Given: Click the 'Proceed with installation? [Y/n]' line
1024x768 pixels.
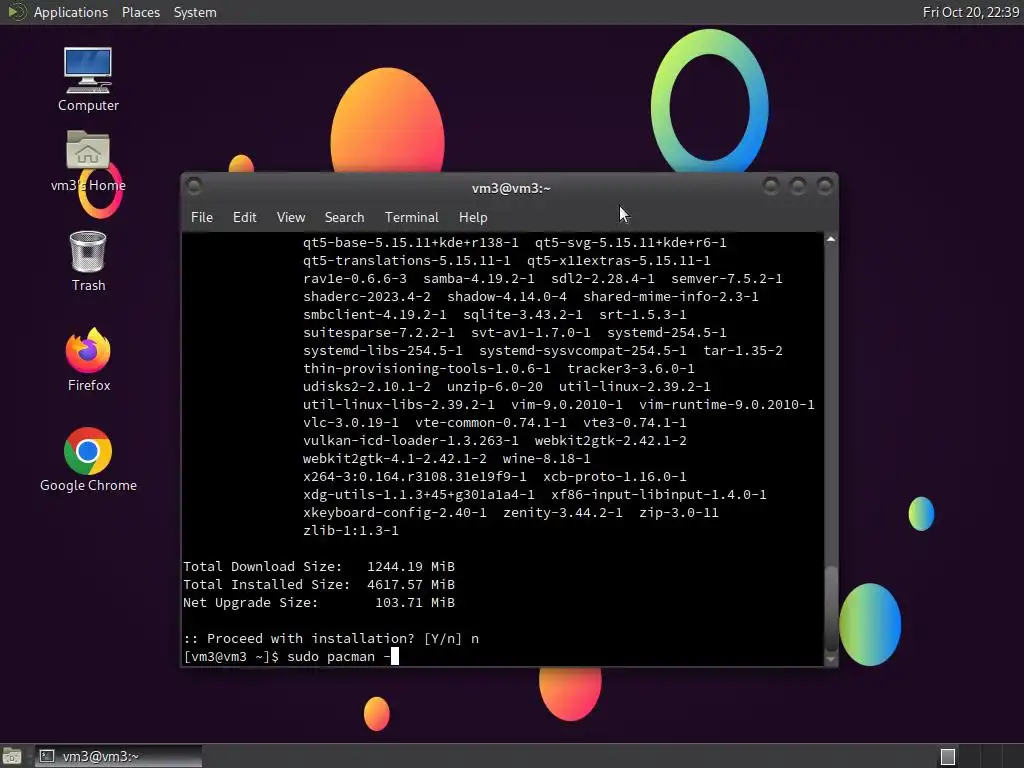Looking at the screenshot, I should coord(331,638).
